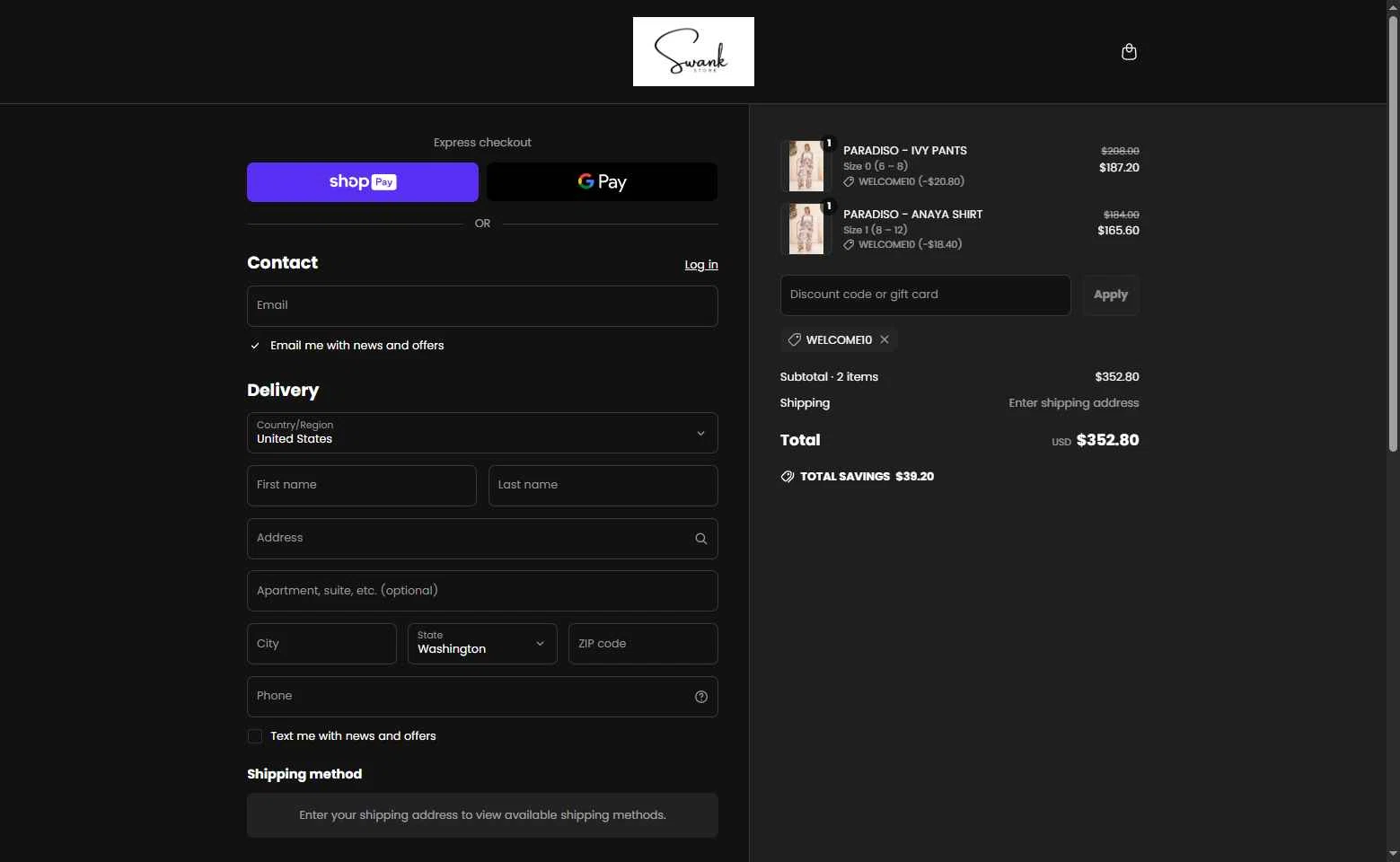
Task: Focus the Email input field
Action: point(482,306)
